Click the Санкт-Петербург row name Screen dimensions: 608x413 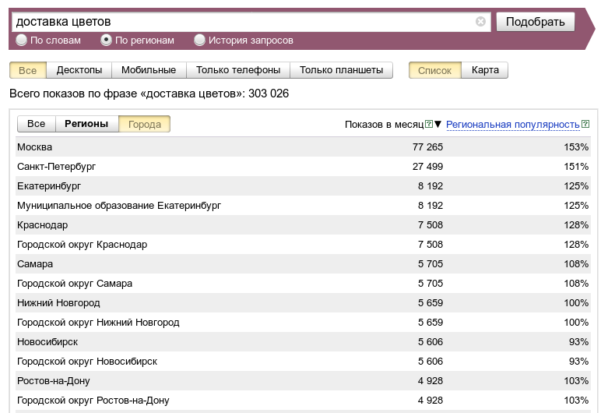coord(56,167)
